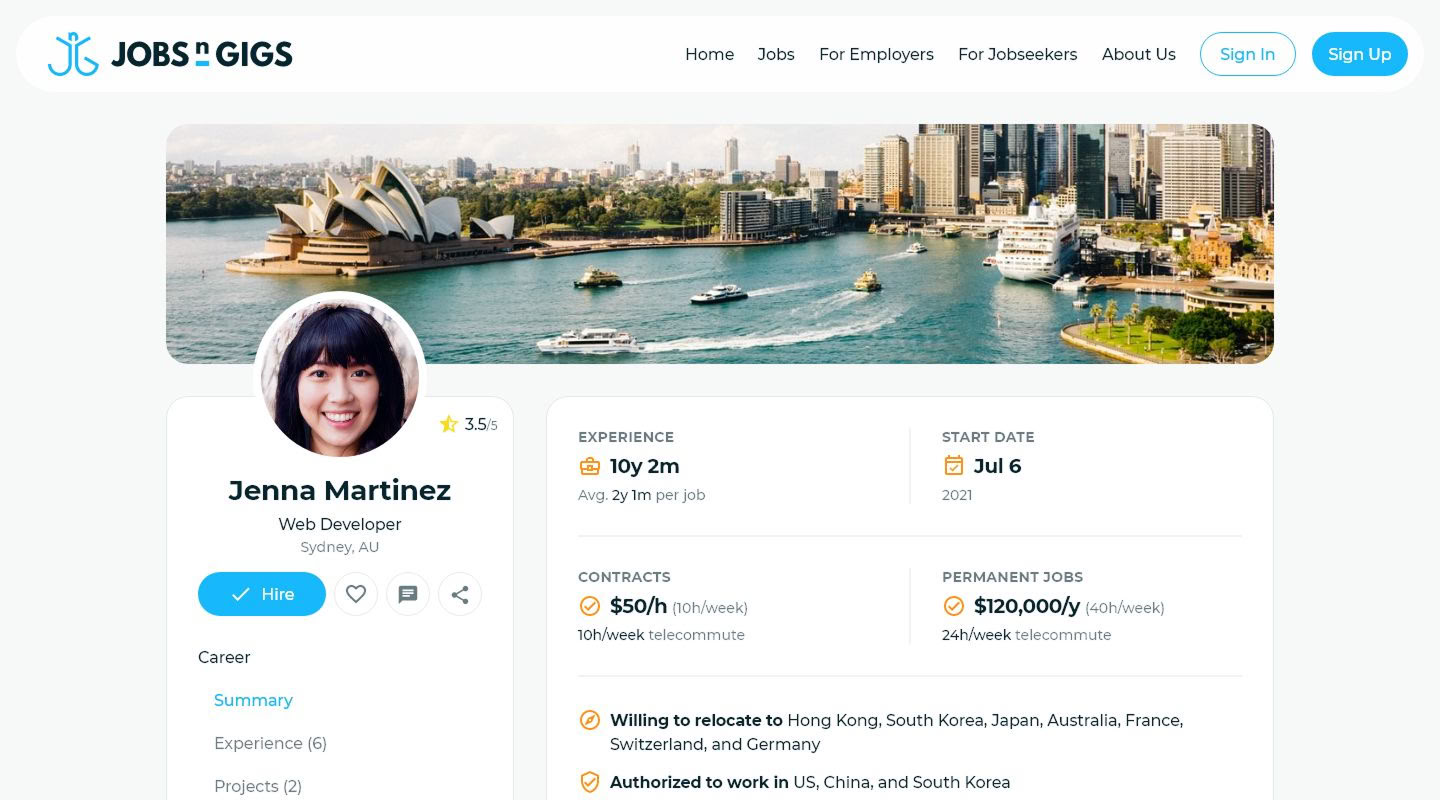
Task: Click the Permanent Jobs check-circle icon
Action: point(954,606)
